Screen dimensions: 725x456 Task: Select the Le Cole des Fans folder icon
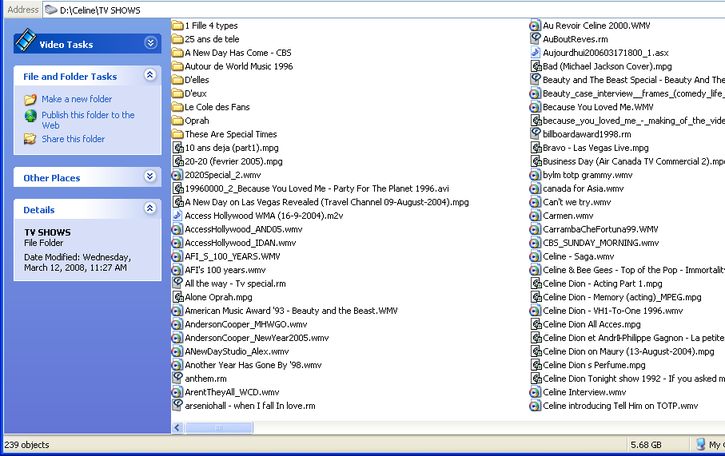(178, 107)
